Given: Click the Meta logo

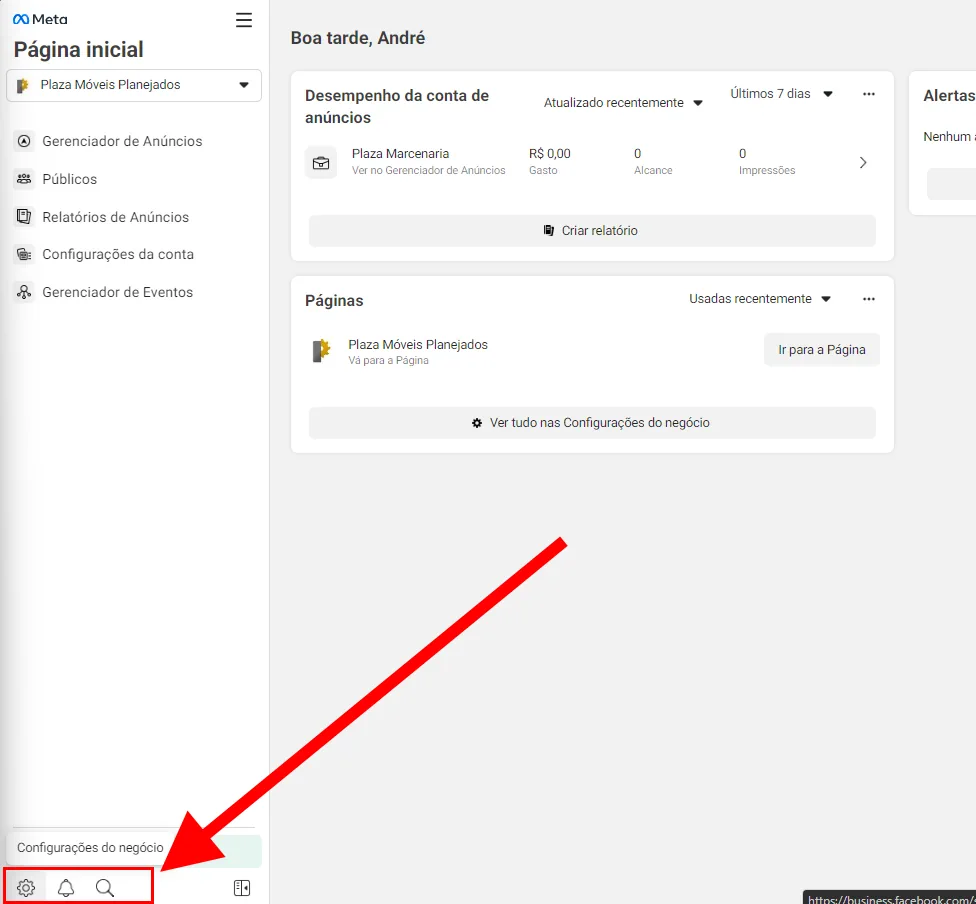Looking at the screenshot, I should (x=40, y=19).
